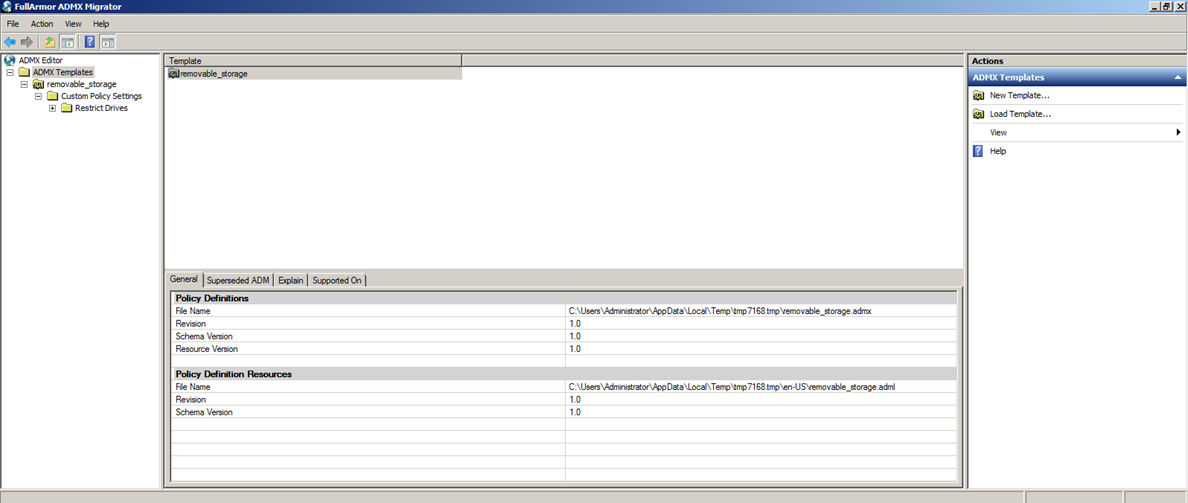Restore down the ADMX Migrator window
This screenshot has width=1188, height=503.
(1167, 6)
